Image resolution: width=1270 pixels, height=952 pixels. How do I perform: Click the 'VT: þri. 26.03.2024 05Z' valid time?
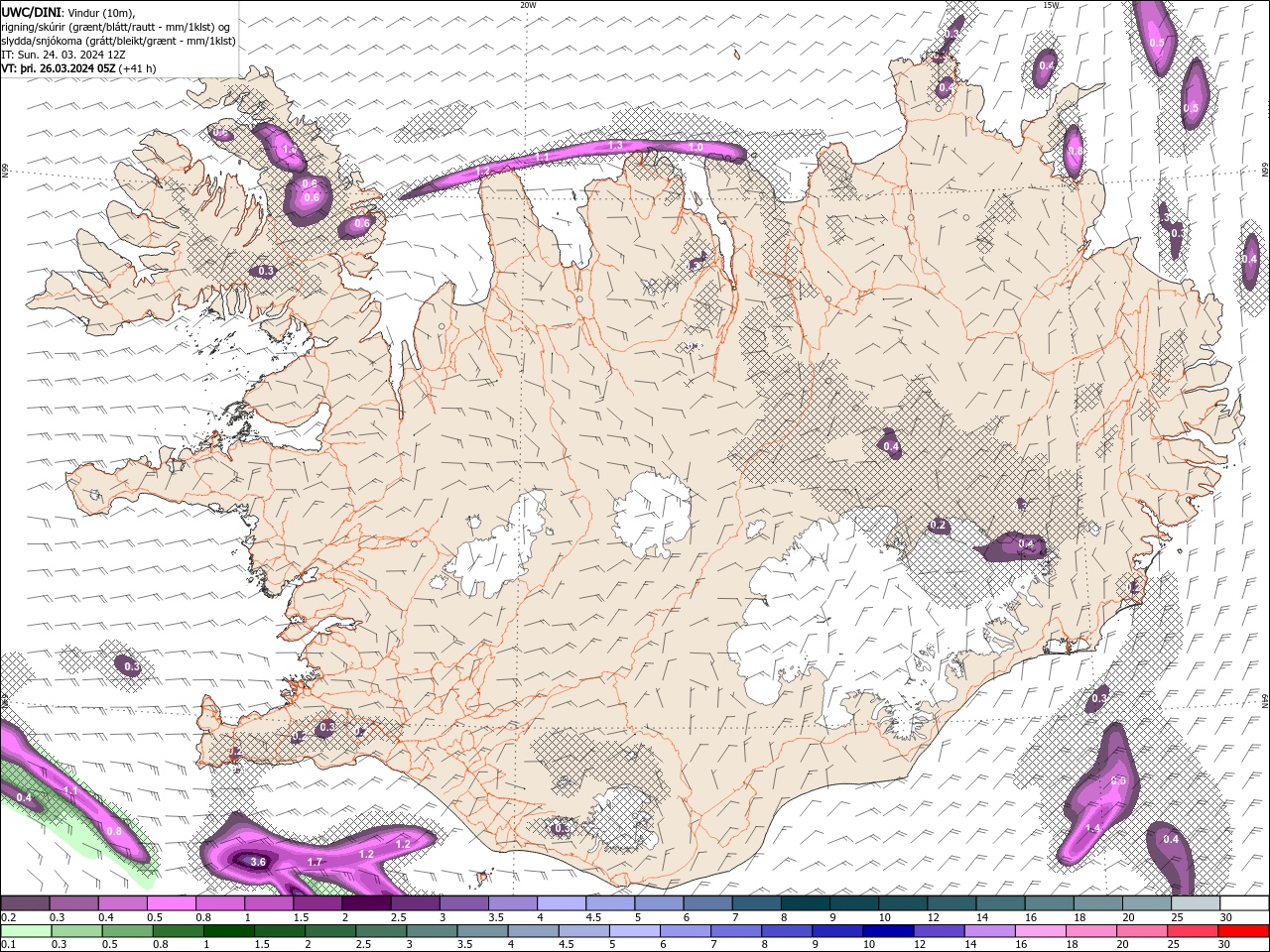point(59,68)
